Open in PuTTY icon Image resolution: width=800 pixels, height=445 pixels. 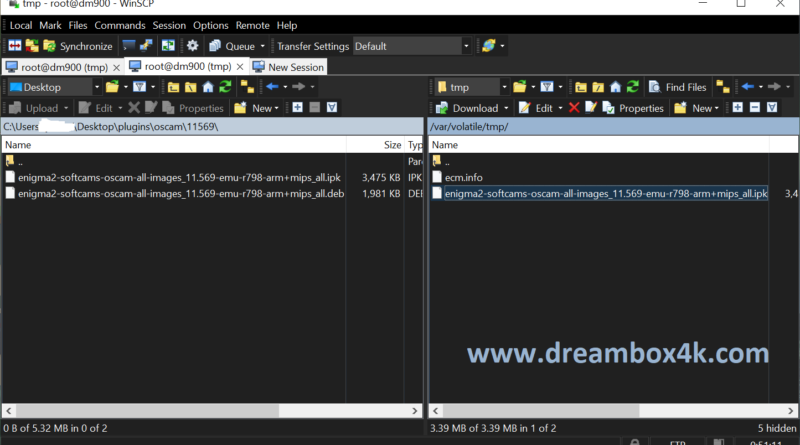pos(146,46)
